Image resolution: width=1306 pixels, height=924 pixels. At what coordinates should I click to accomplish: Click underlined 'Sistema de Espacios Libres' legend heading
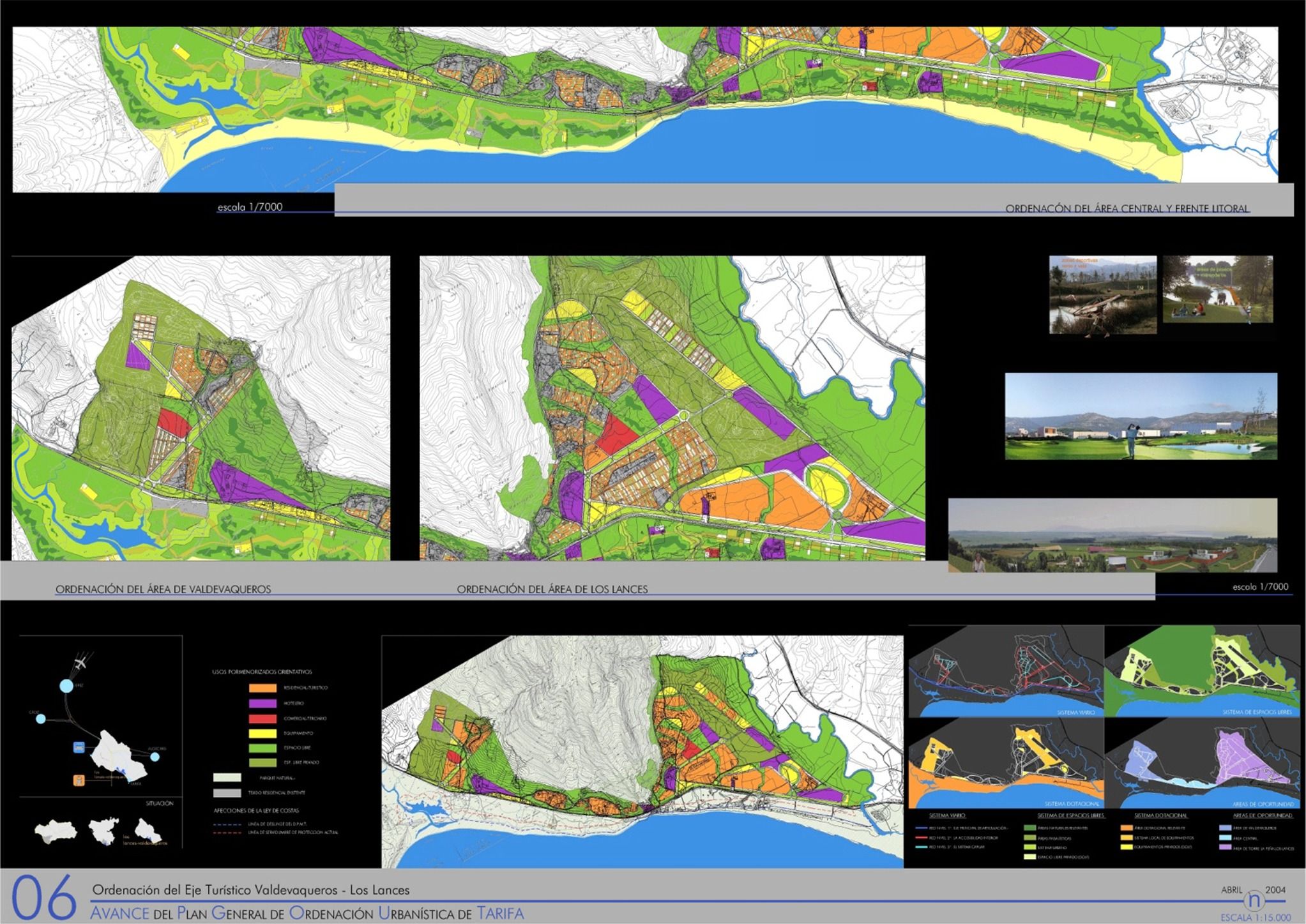[x=1071, y=815]
